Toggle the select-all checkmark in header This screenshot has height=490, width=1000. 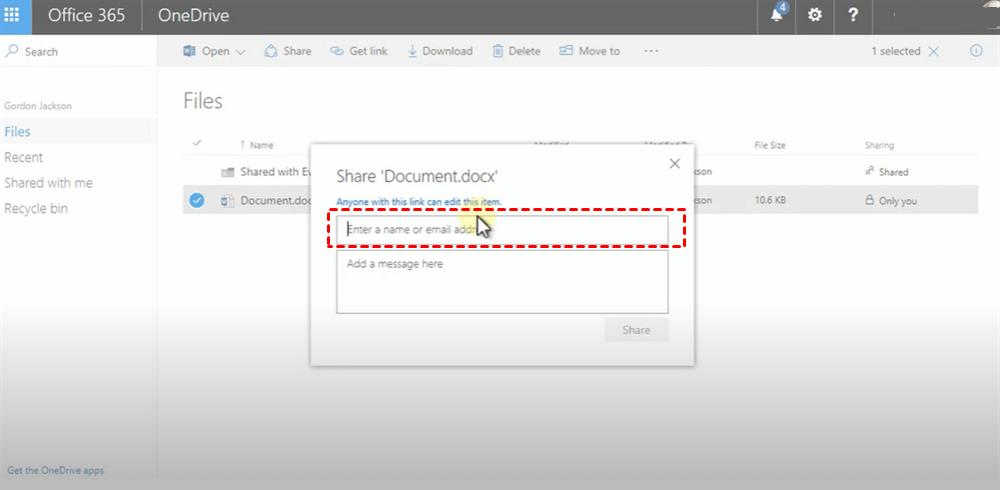click(197, 144)
